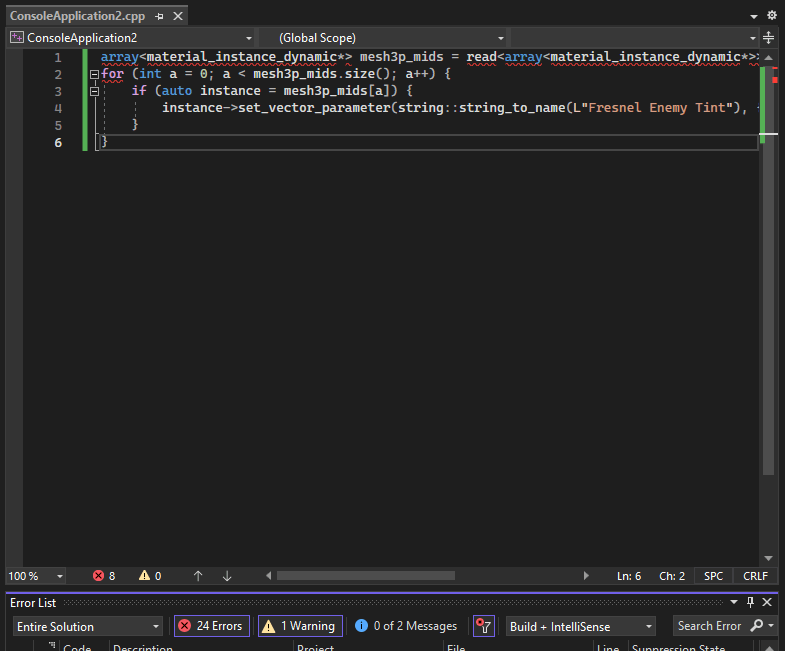Screen dimensions: 785x651
Task: Sort by the Project column header
Action: click(315, 647)
